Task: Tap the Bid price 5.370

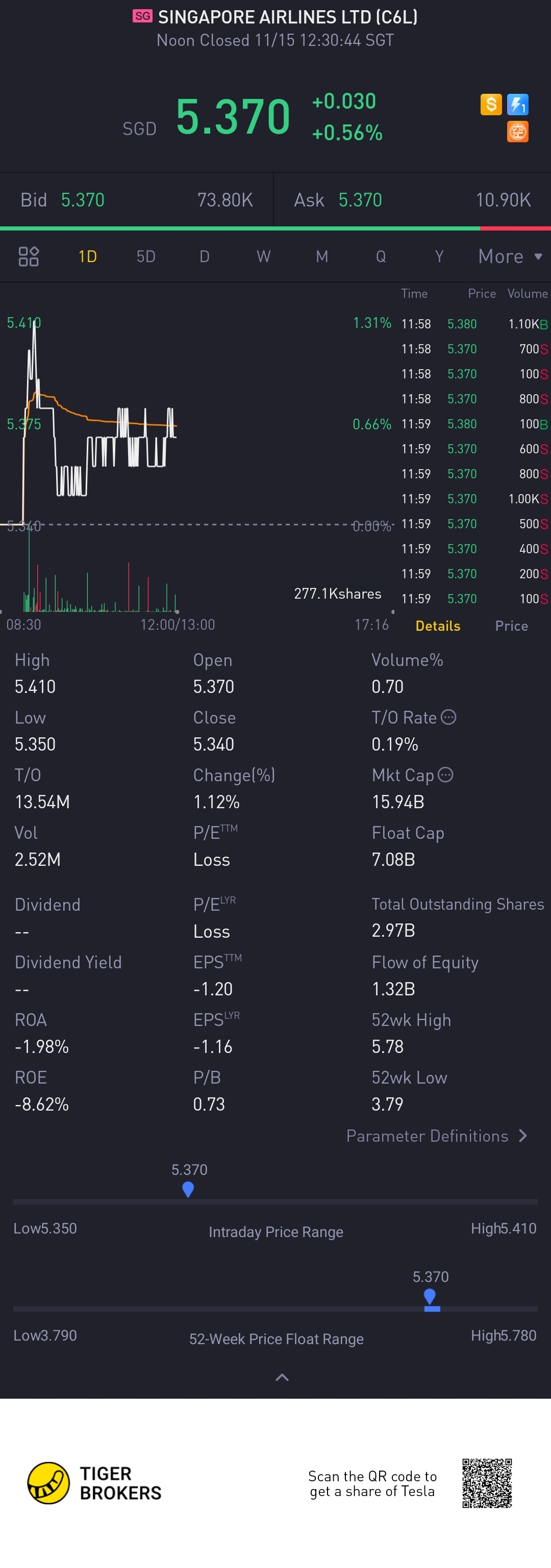Action: [x=83, y=200]
